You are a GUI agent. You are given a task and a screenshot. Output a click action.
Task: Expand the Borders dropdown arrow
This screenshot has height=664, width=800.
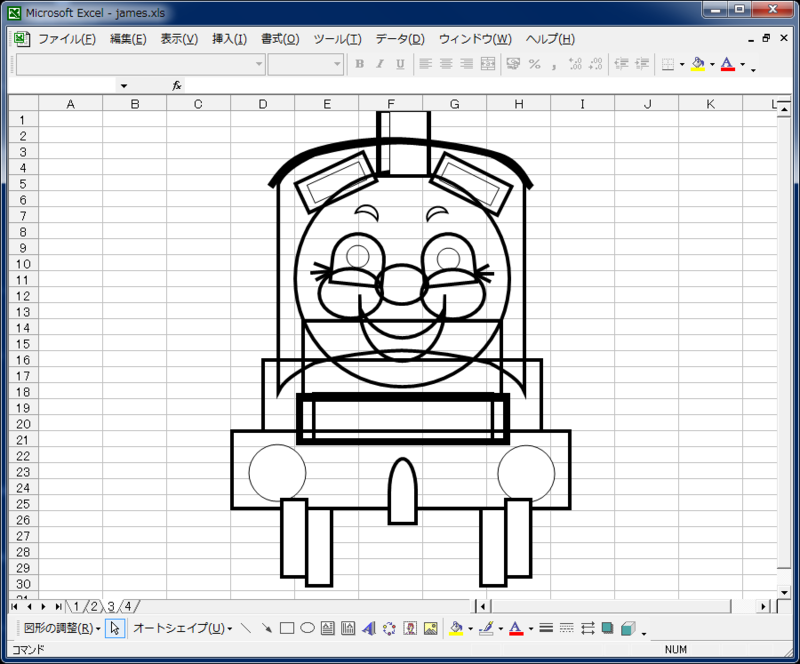[682, 64]
